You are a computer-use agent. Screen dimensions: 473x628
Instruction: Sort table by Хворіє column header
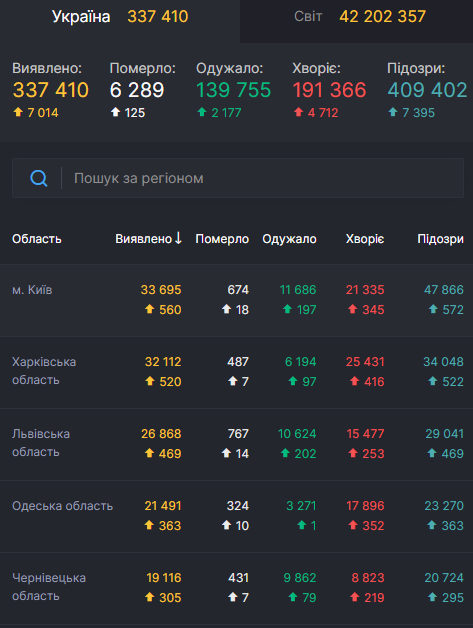coord(365,239)
